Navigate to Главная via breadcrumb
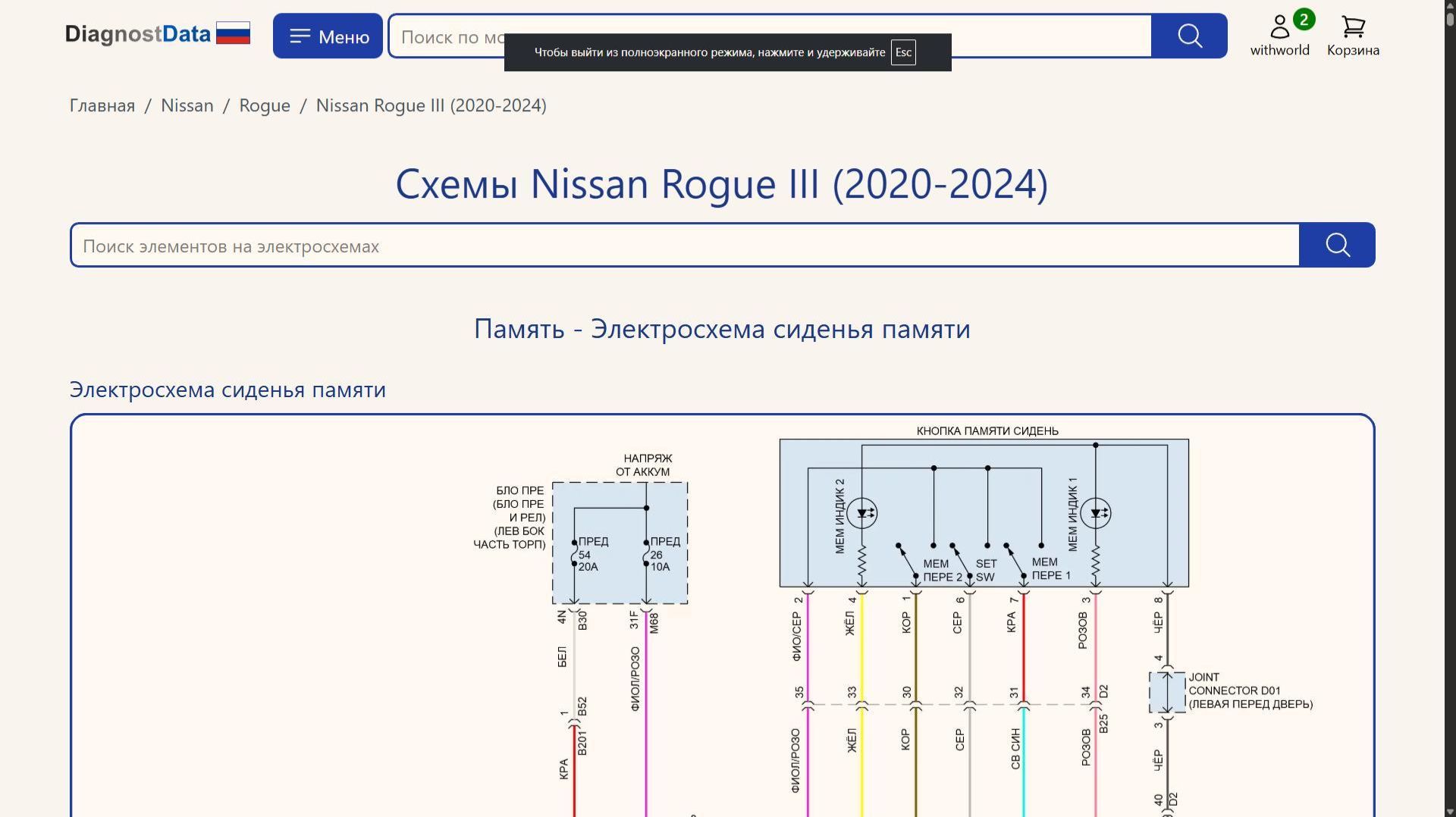 102,105
